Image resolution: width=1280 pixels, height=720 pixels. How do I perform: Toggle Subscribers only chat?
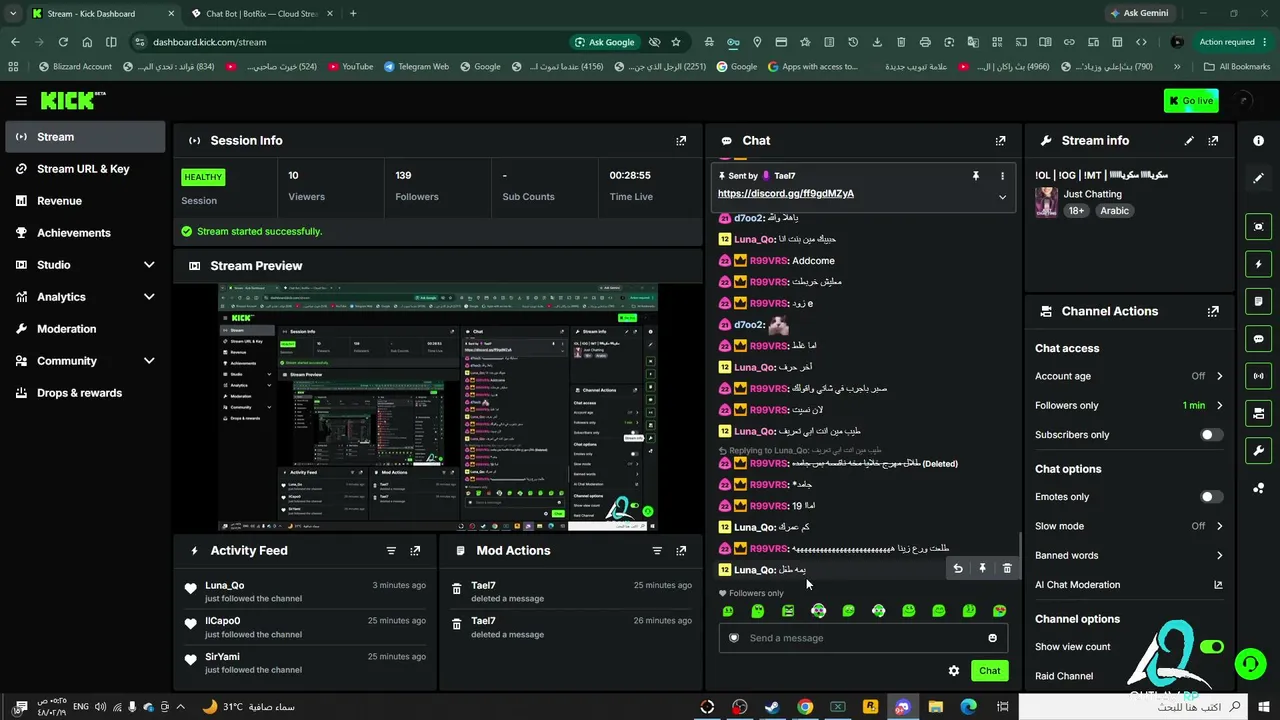coord(1211,435)
